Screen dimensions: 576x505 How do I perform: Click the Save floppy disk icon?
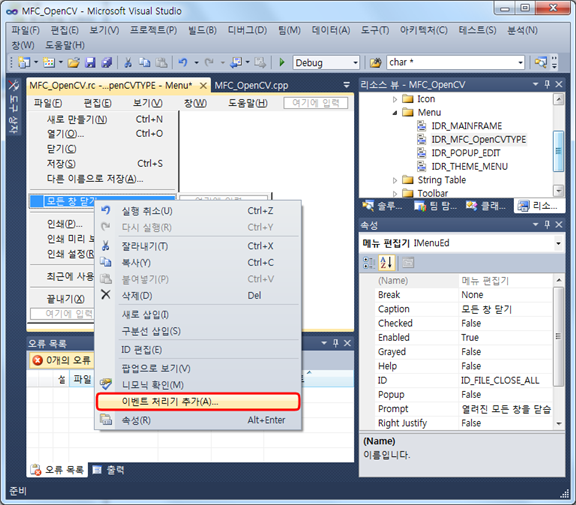coord(90,63)
